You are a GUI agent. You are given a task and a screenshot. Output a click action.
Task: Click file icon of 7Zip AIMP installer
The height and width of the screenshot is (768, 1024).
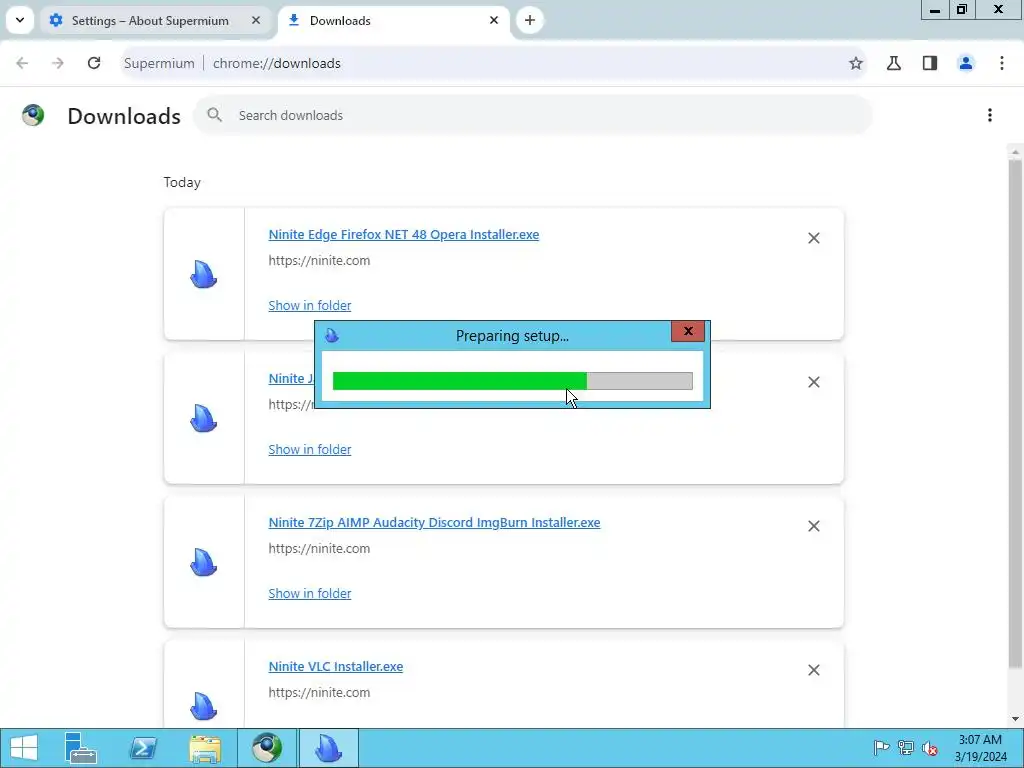[x=204, y=563]
